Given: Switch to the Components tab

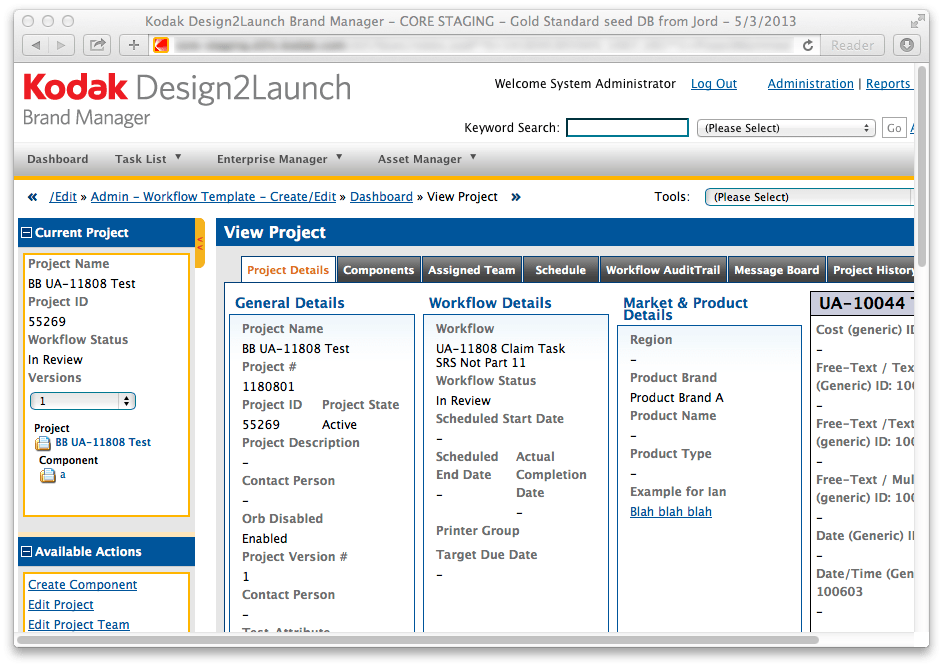Looking at the screenshot, I should point(378,268).
